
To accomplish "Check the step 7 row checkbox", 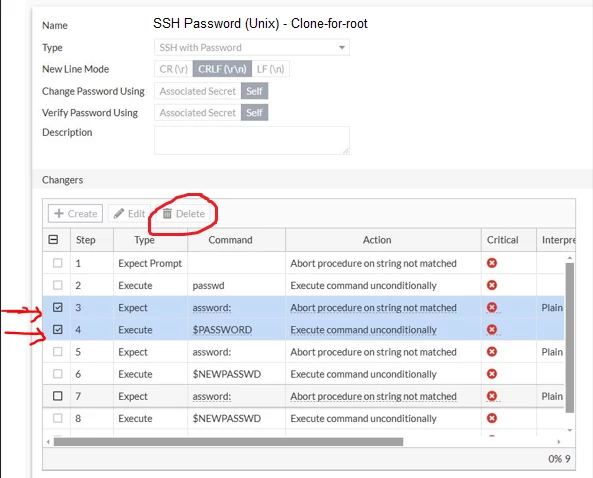I will [57, 396].
